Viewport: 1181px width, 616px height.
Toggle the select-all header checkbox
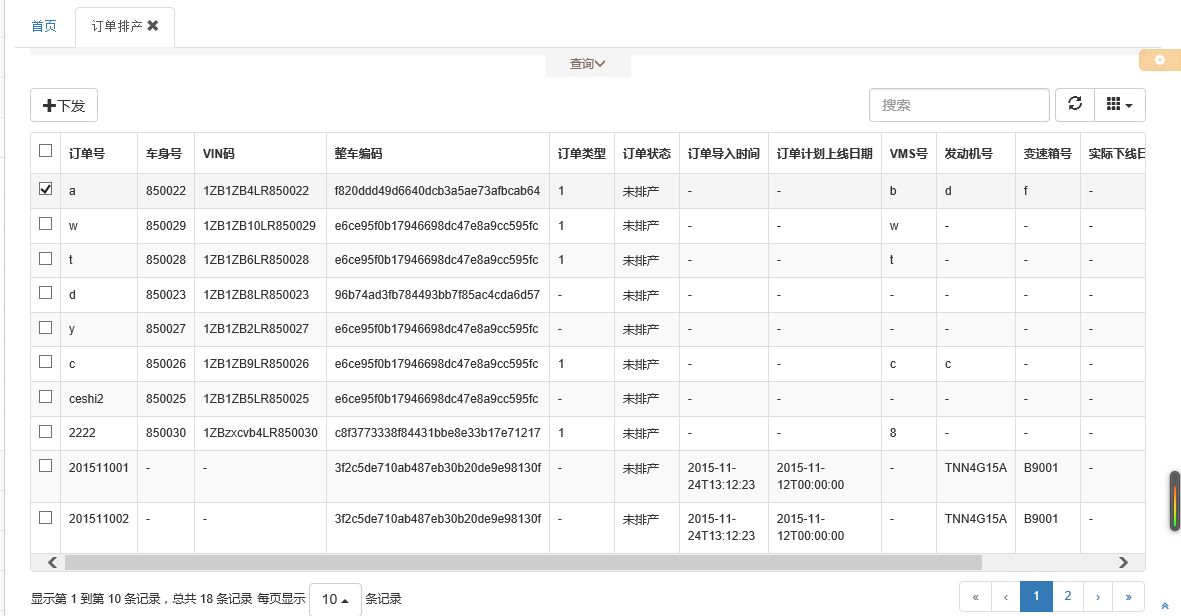(46, 151)
